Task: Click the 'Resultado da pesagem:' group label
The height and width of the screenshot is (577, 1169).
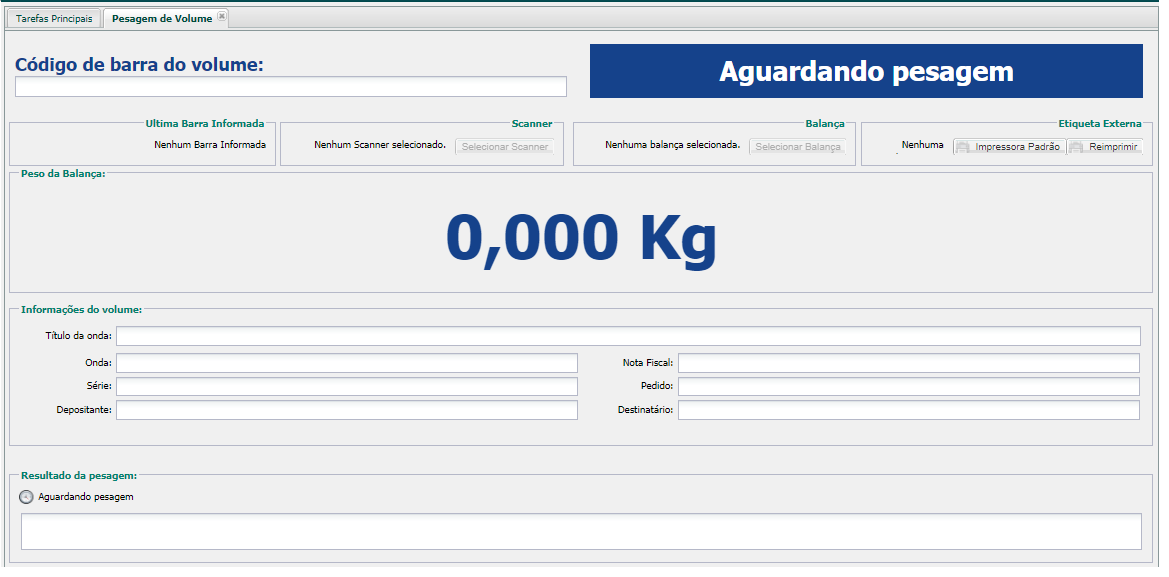Action: [79, 475]
